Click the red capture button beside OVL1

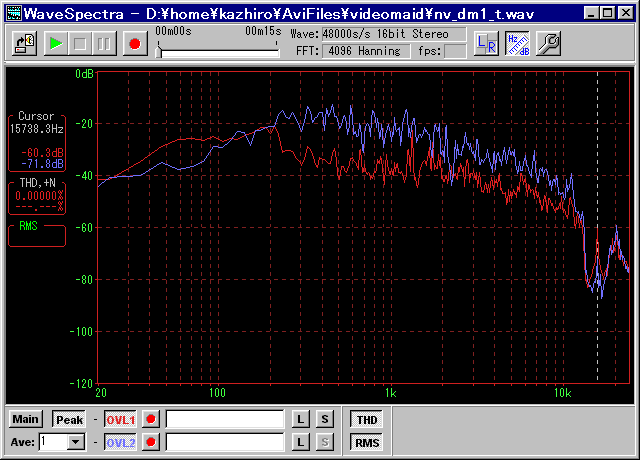151,420
